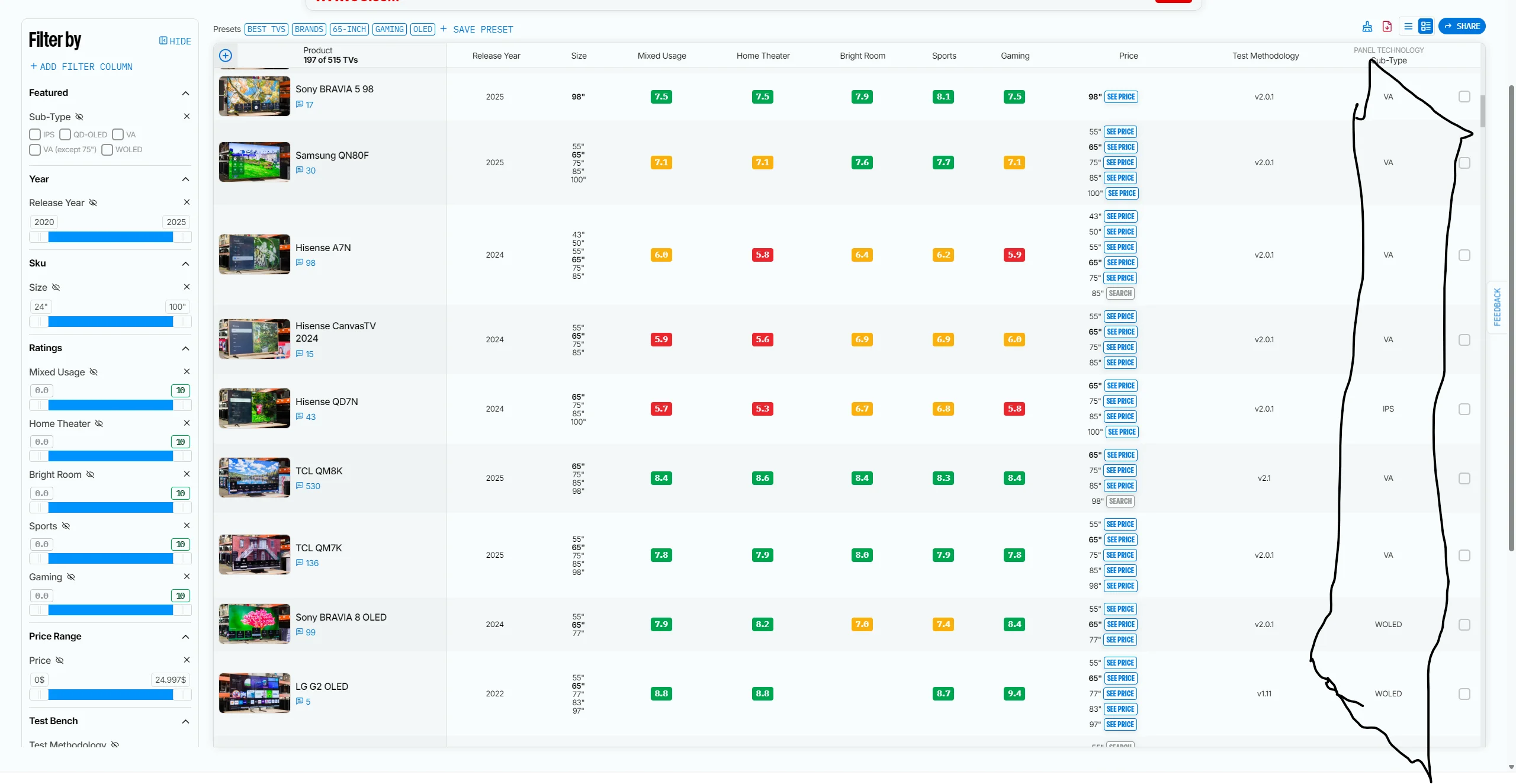Click the clean/broom table icon
This screenshot has height=784, width=1516.
pyautogui.click(x=1367, y=26)
